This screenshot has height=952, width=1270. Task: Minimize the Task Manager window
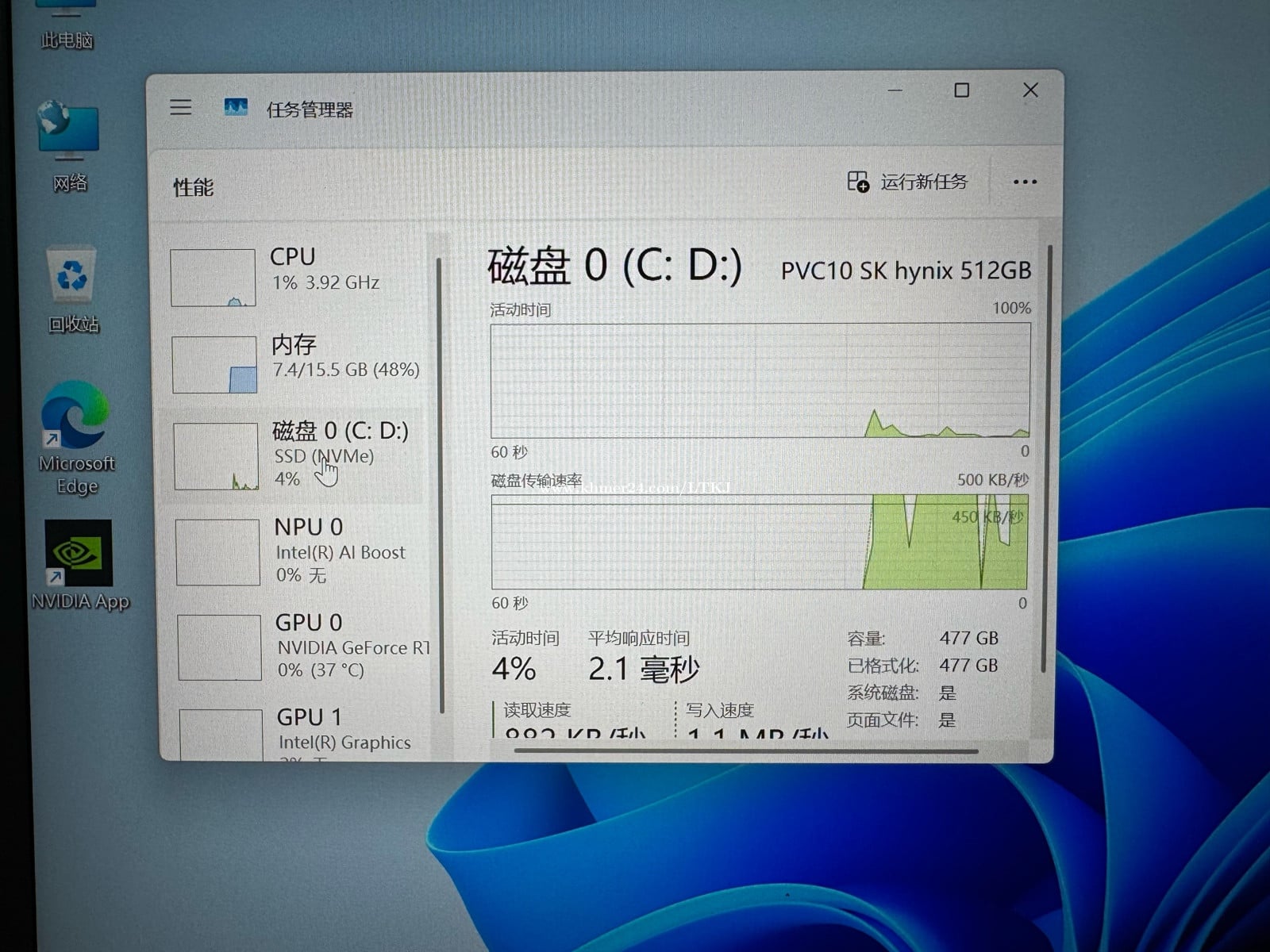coord(895,90)
